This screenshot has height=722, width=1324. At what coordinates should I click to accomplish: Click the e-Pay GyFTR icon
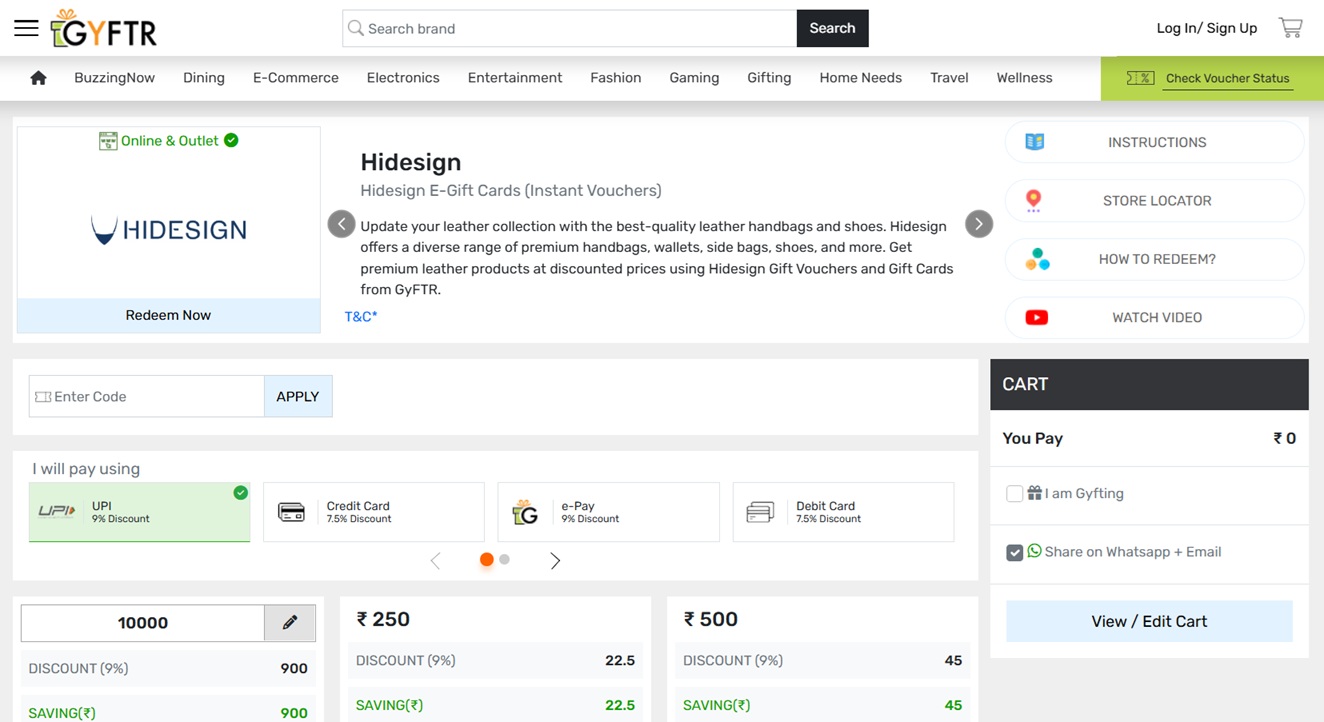click(x=525, y=512)
